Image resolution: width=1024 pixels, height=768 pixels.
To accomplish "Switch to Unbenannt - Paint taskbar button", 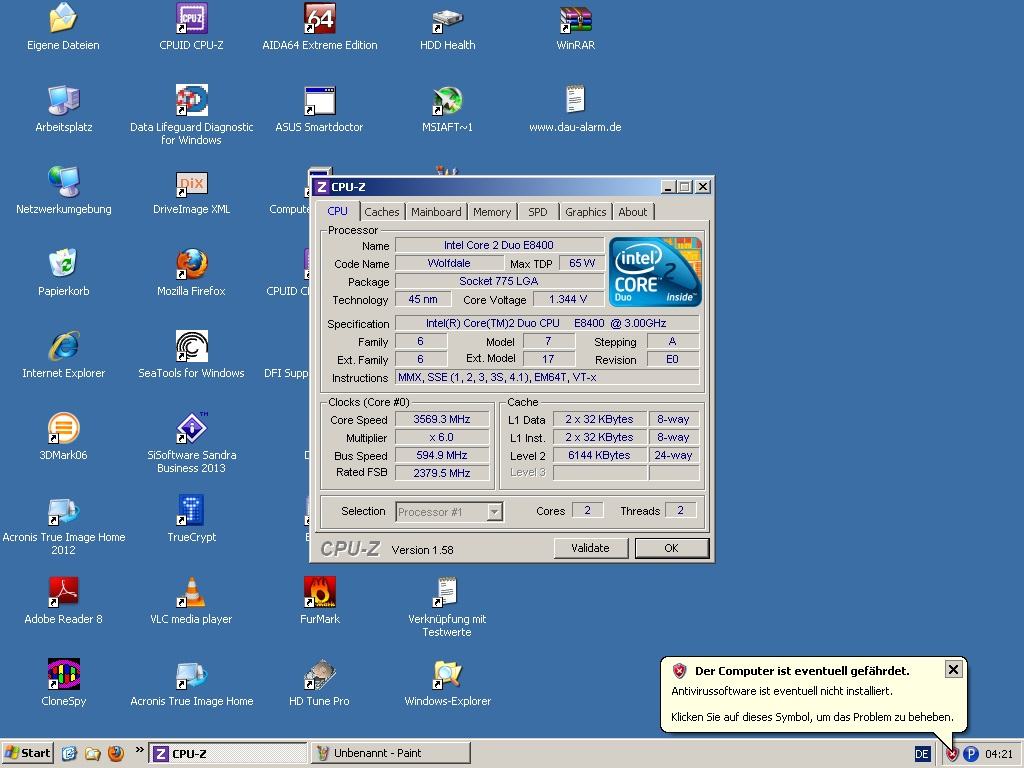I will 391,754.
